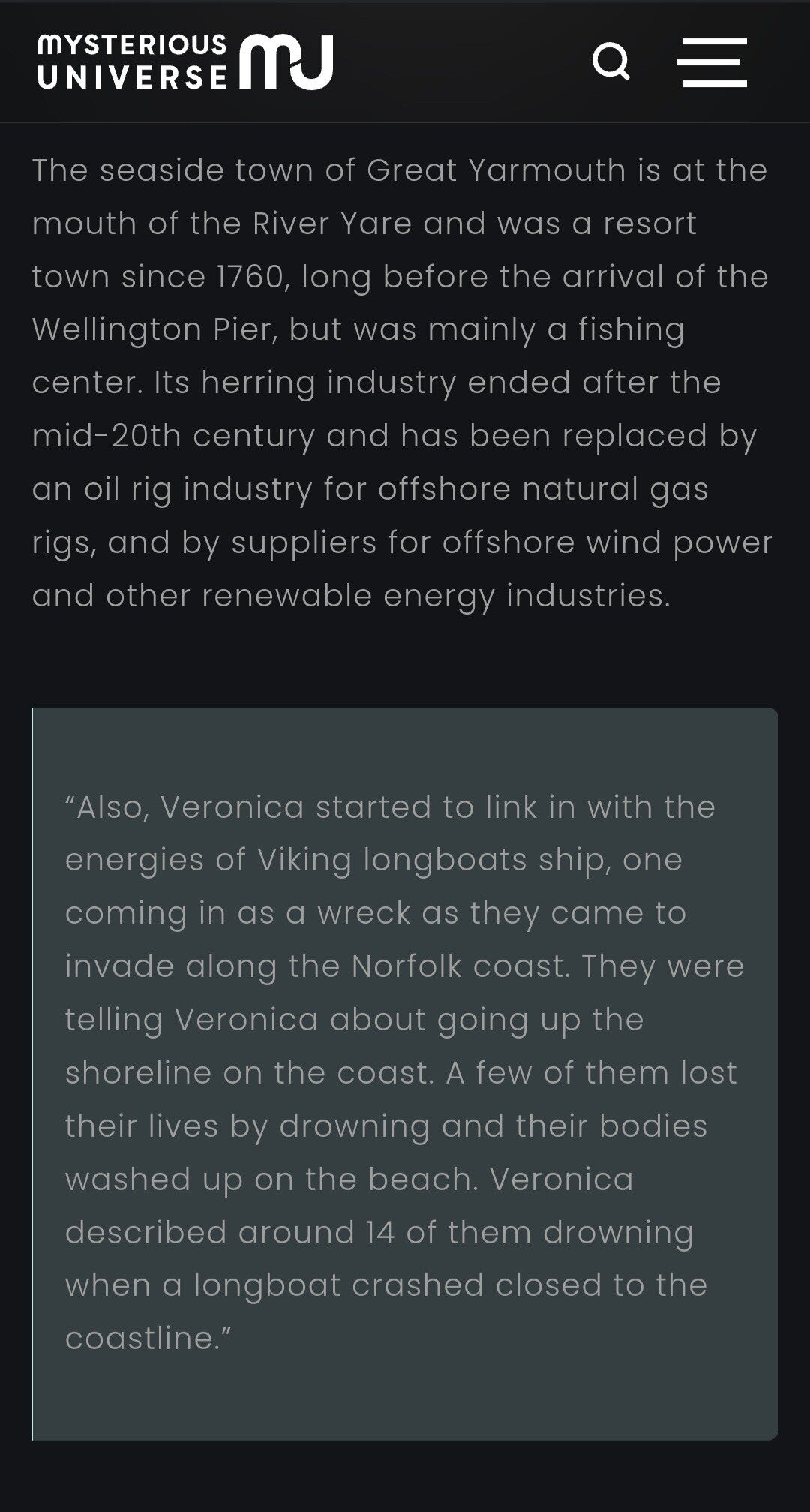Image resolution: width=810 pixels, height=1512 pixels.
Task: Click the word "shoreline" in the quote
Action: 138,1073
